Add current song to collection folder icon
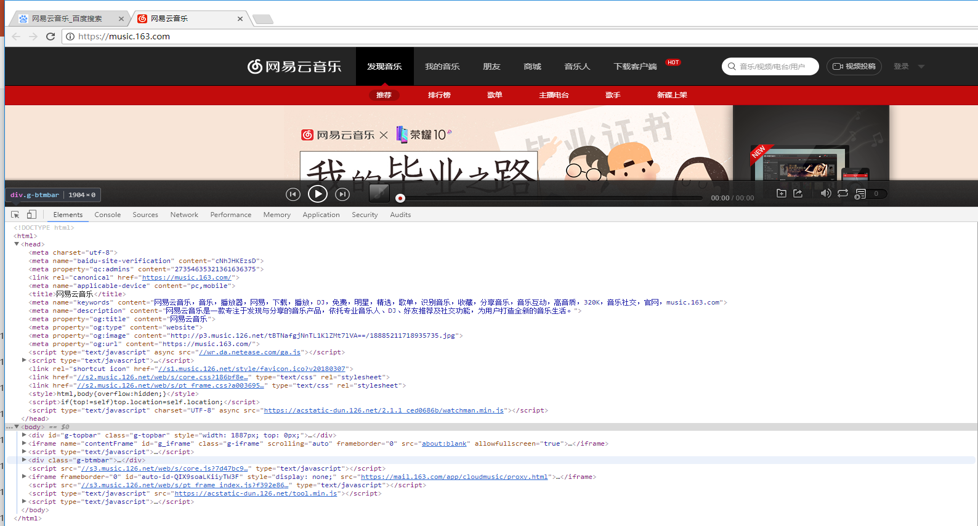Screen dimensions: 978x526 (x=781, y=193)
